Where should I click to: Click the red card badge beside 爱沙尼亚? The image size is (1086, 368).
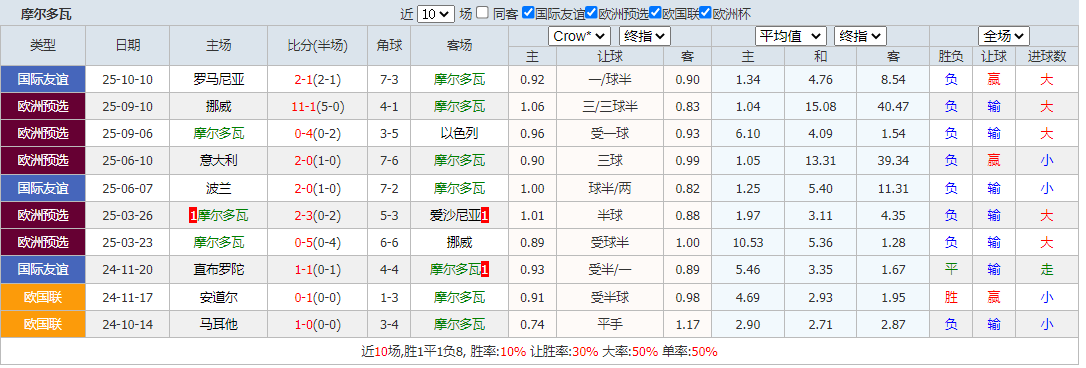[x=485, y=216]
